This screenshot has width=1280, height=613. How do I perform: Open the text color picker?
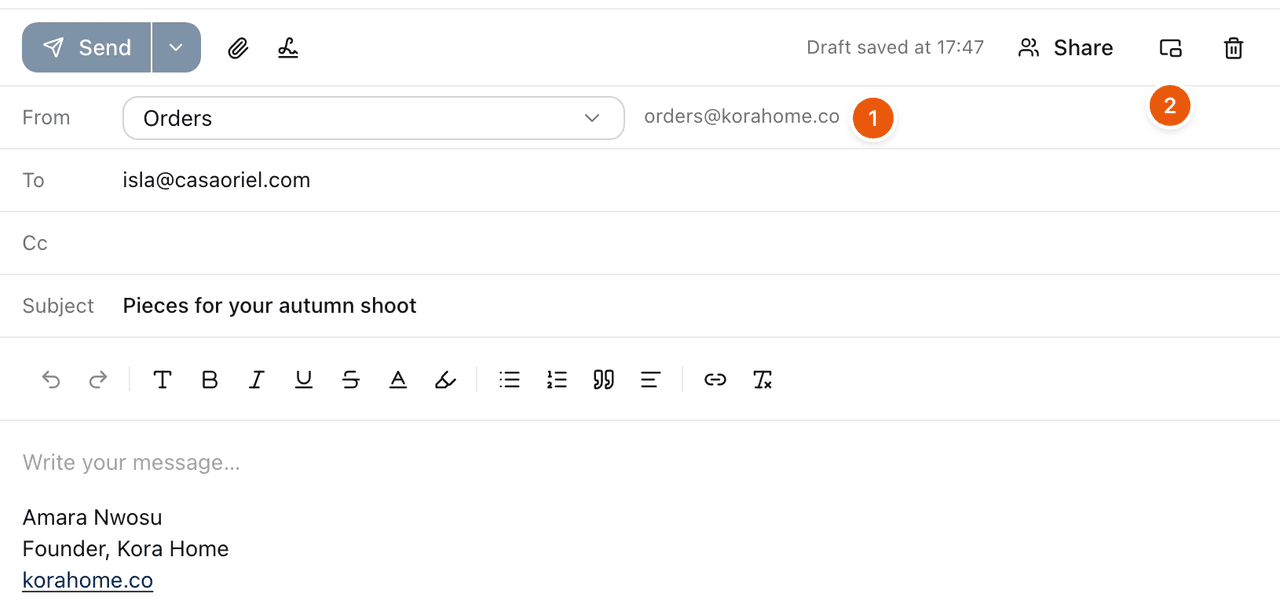[398, 380]
